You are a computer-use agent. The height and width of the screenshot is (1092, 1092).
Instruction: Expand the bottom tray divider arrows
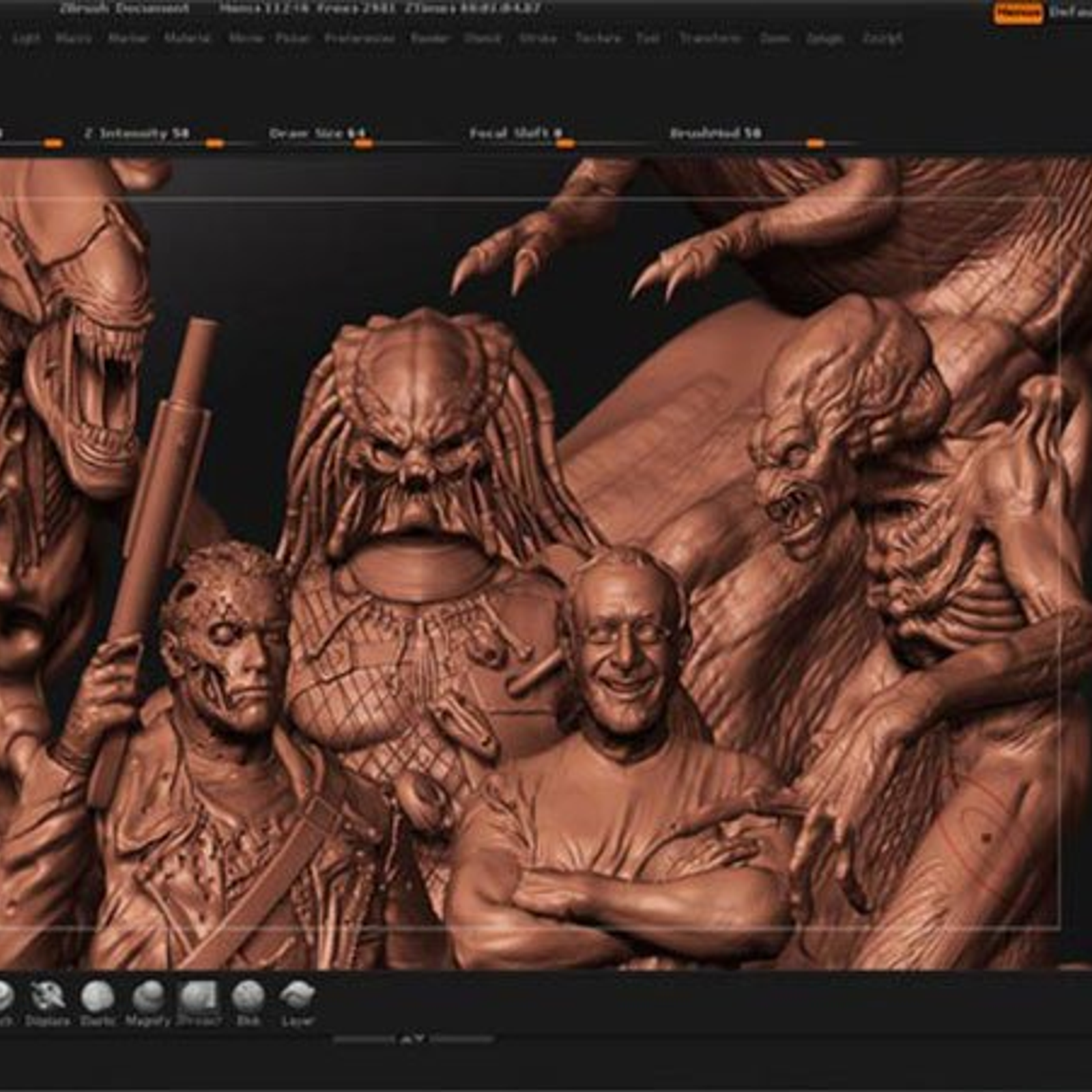413,1039
